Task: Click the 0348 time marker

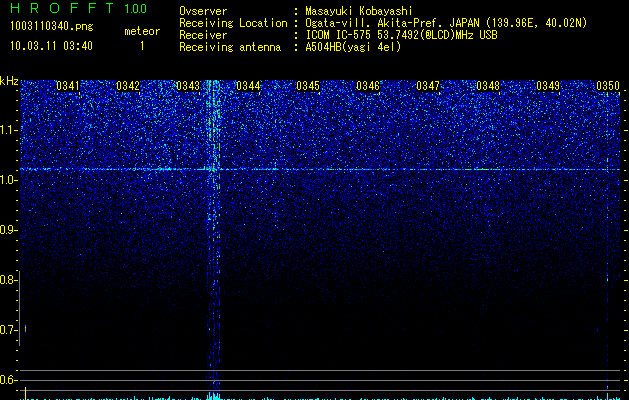Action: 488,86
